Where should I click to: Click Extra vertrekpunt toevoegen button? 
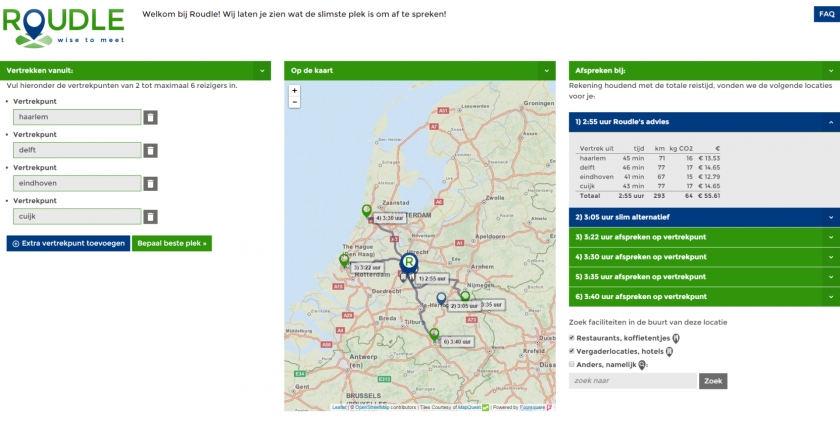coord(68,244)
